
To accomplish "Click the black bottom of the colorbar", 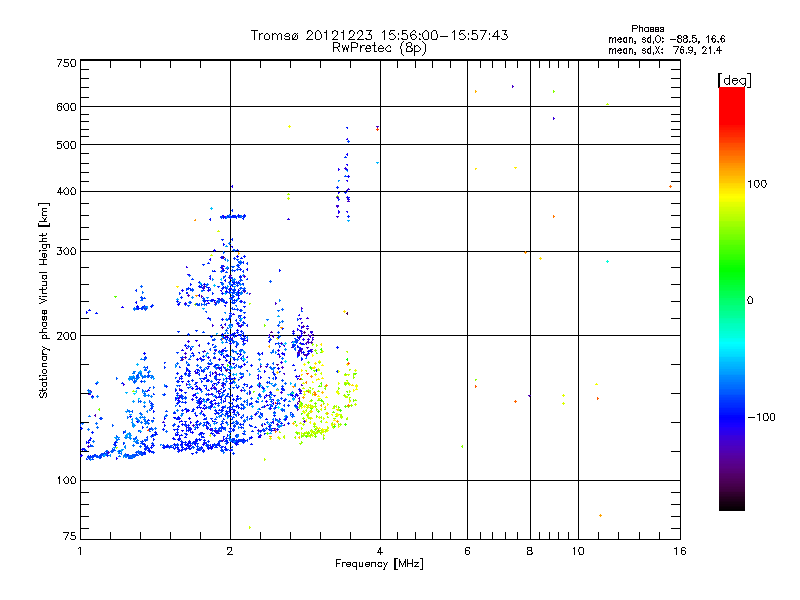I will coord(732,504).
